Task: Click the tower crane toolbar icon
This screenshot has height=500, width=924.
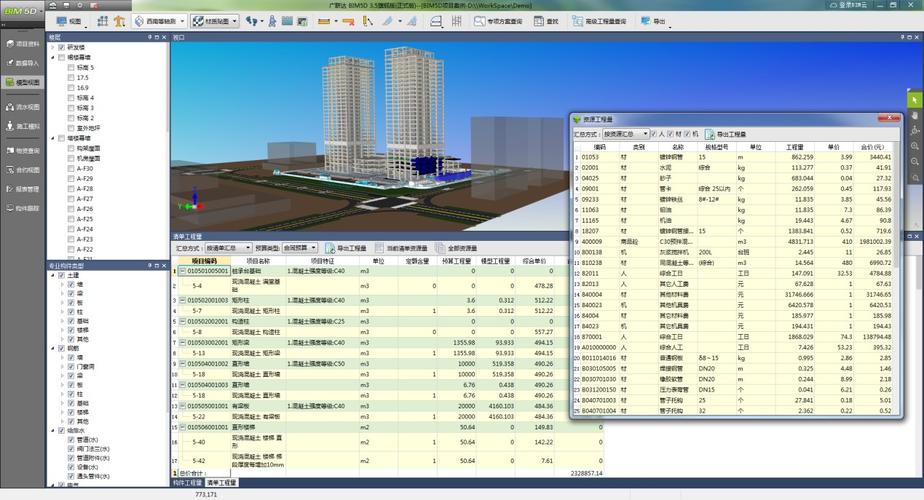Action: pos(120,20)
